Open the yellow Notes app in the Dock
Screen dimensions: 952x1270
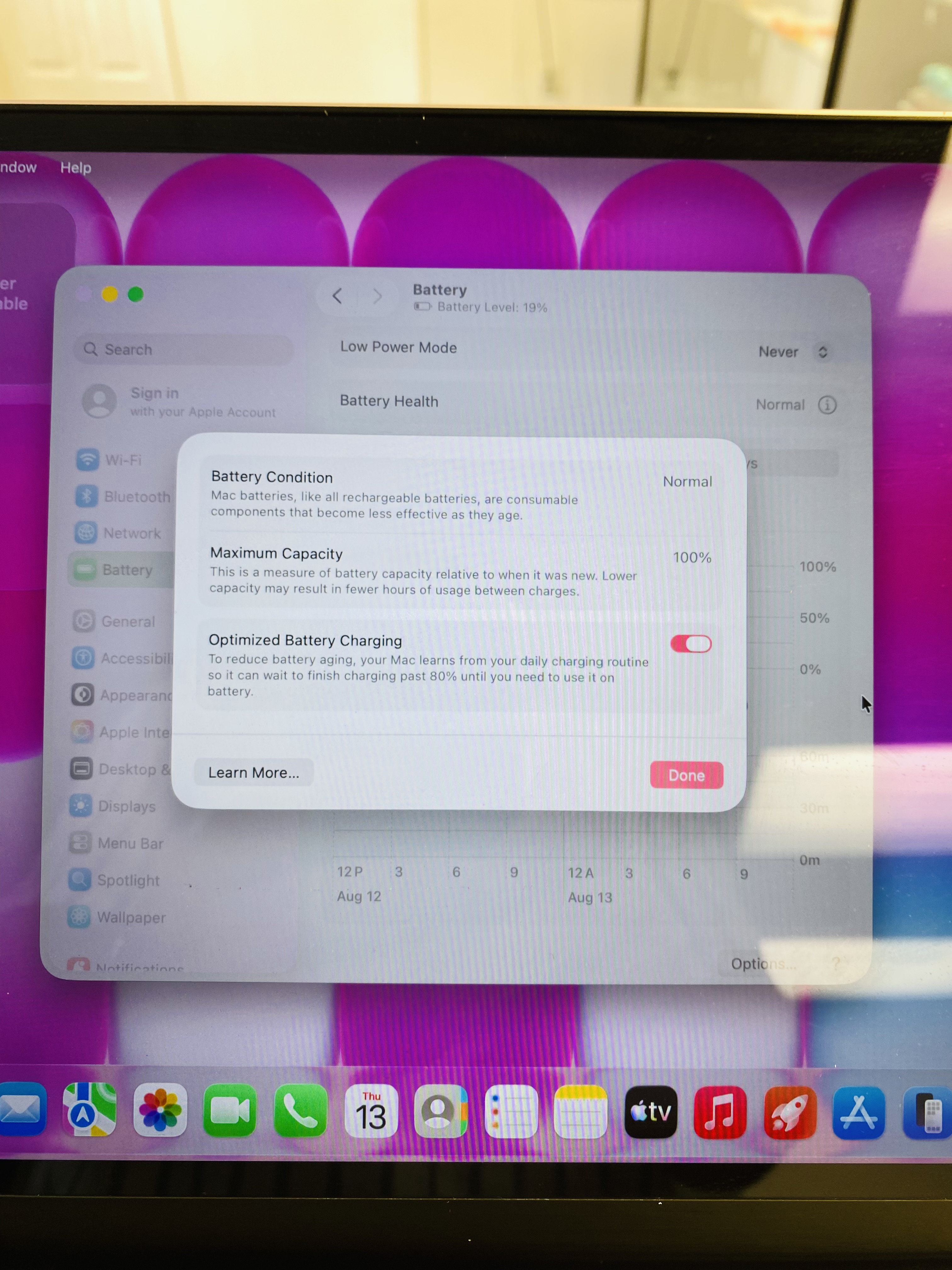point(580,1112)
